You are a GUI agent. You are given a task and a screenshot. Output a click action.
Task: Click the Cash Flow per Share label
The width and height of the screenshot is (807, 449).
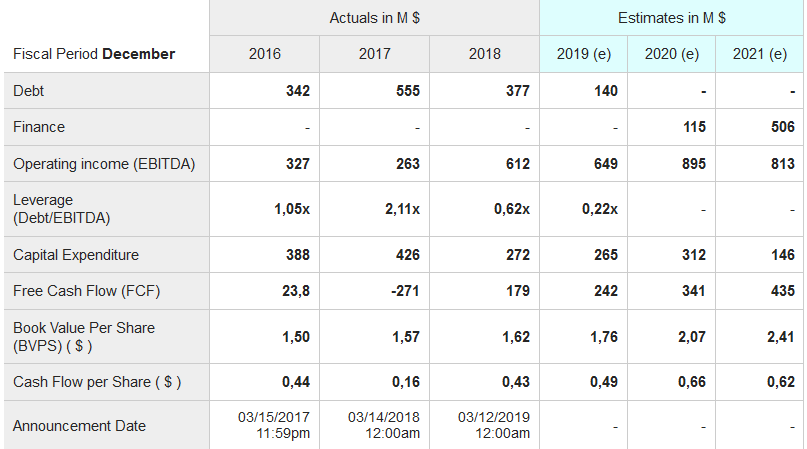point(96,382)
